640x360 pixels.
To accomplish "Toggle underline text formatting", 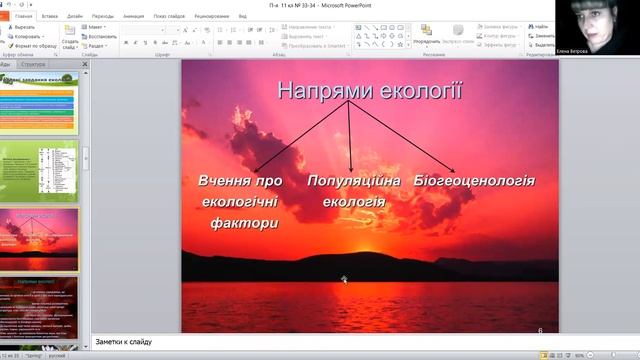I will click(145, 42).
